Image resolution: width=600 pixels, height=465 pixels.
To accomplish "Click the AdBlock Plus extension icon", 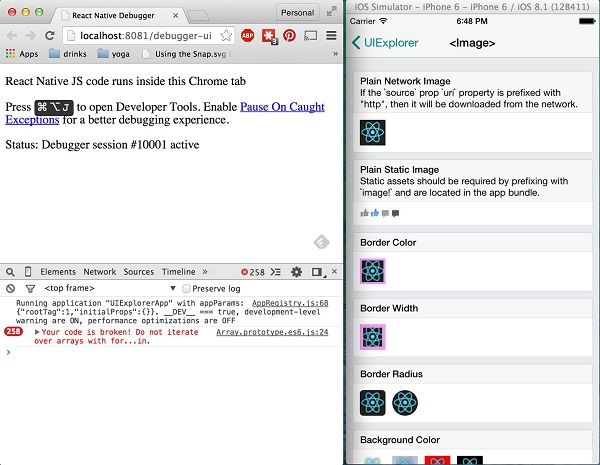I will [x=248, y=36].
